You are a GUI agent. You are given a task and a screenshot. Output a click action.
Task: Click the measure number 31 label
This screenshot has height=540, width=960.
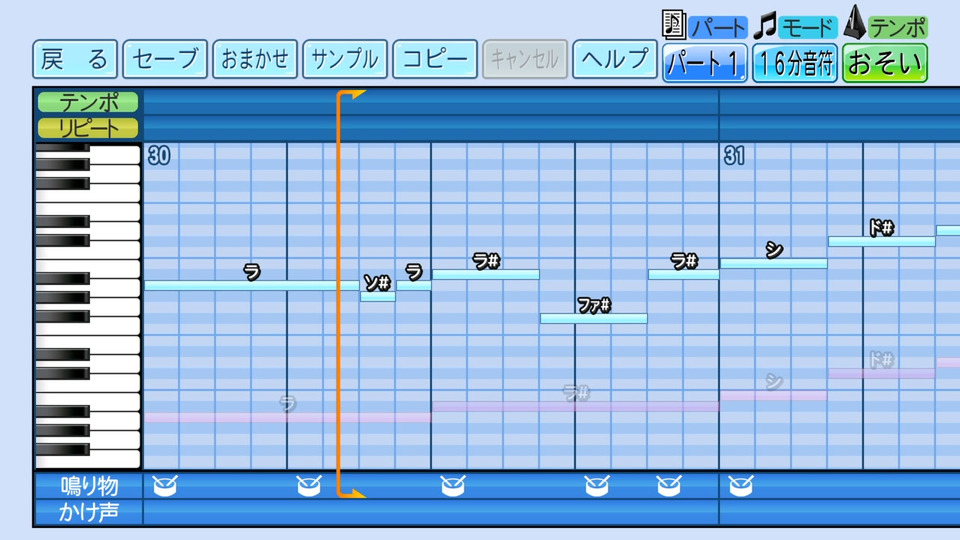(735, 156)
